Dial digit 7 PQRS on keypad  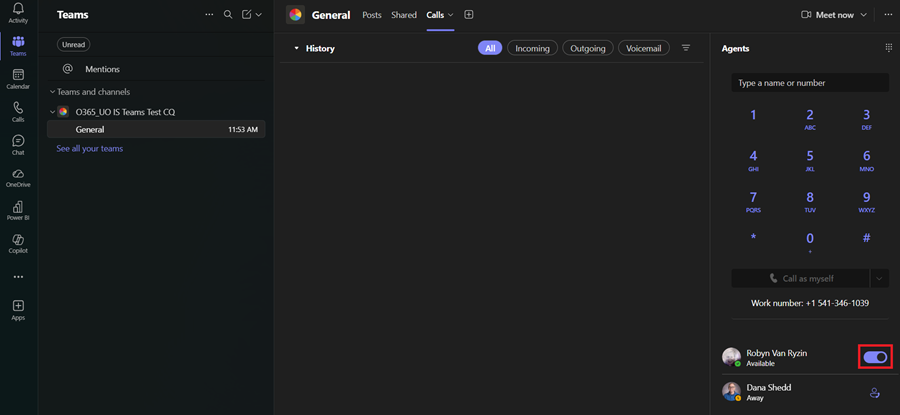coord(753,202)
